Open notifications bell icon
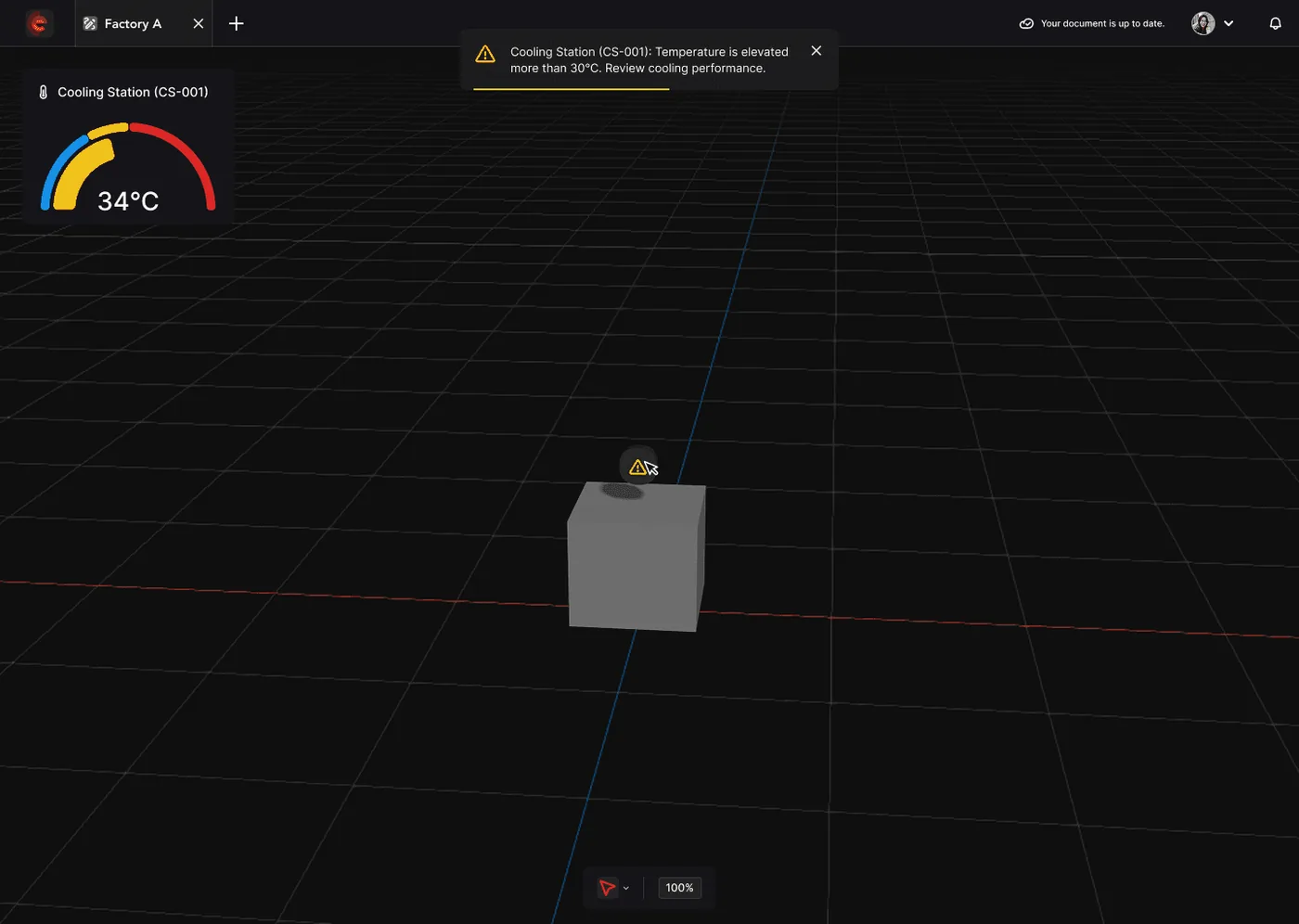This screenshot has height=924, width=1299. [x=1275, y=24]
